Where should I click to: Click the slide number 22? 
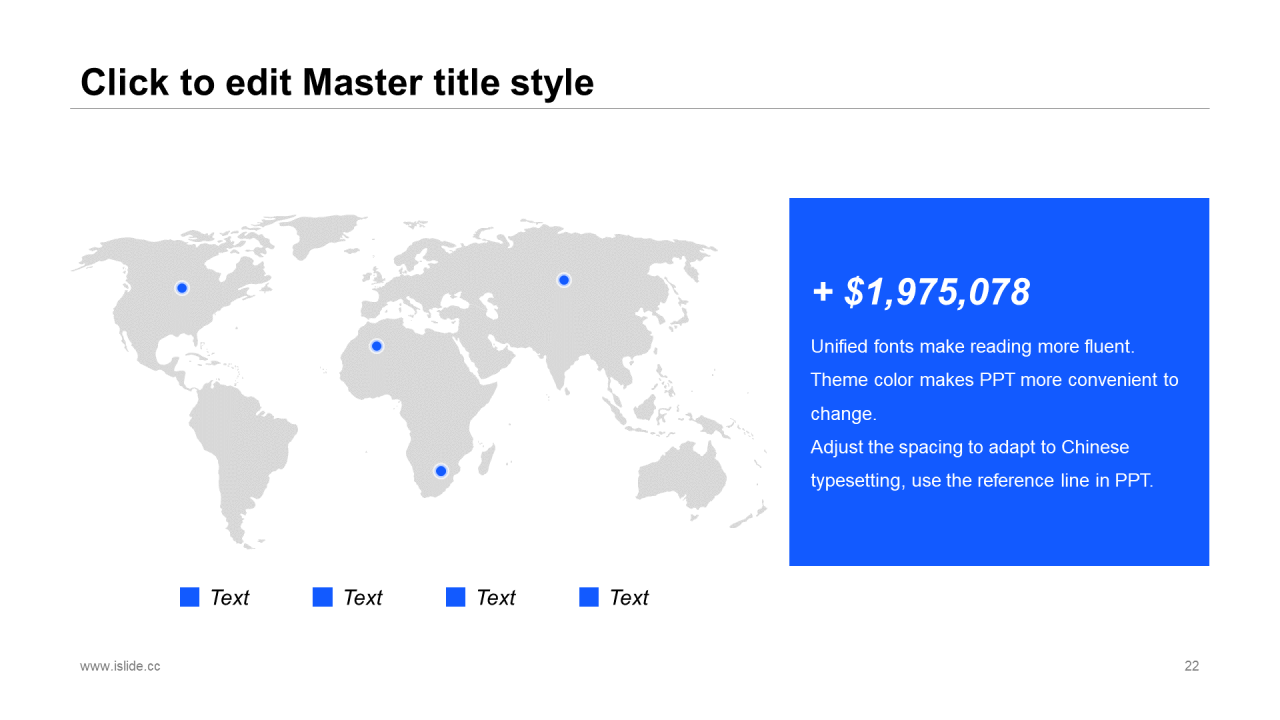[x=1191, y=666]
